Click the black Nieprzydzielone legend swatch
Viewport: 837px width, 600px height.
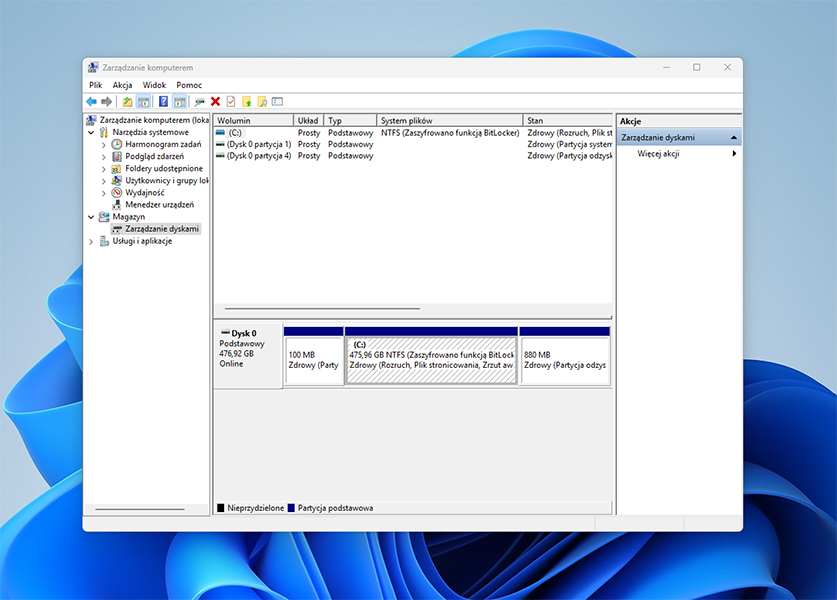tap(220, 508)
